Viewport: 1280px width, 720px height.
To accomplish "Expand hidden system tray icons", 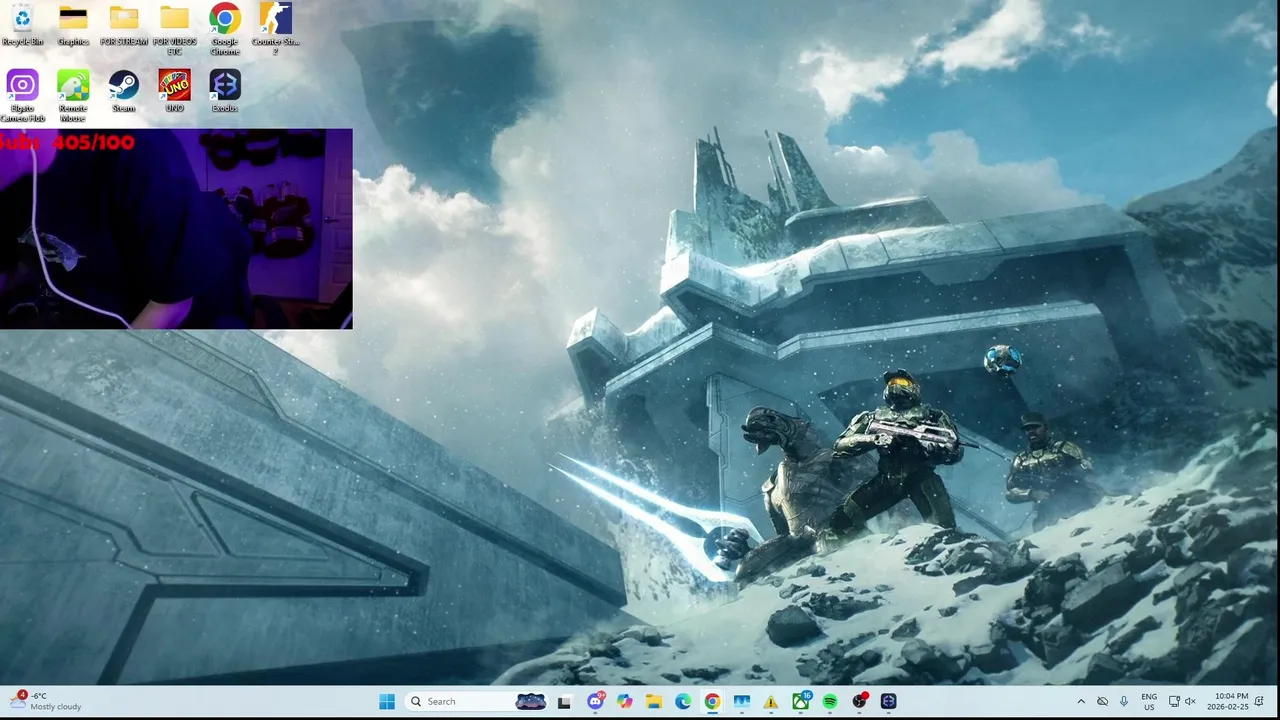I will (x=1081, y=701).
